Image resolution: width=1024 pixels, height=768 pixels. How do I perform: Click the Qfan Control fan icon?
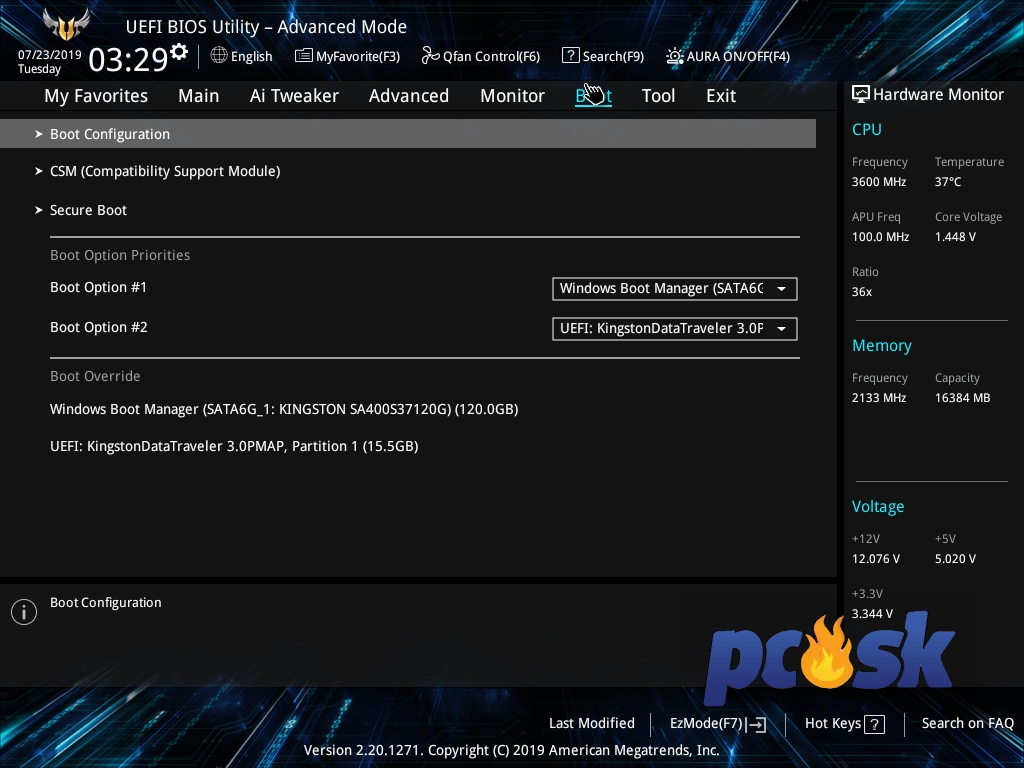point(430,56)
